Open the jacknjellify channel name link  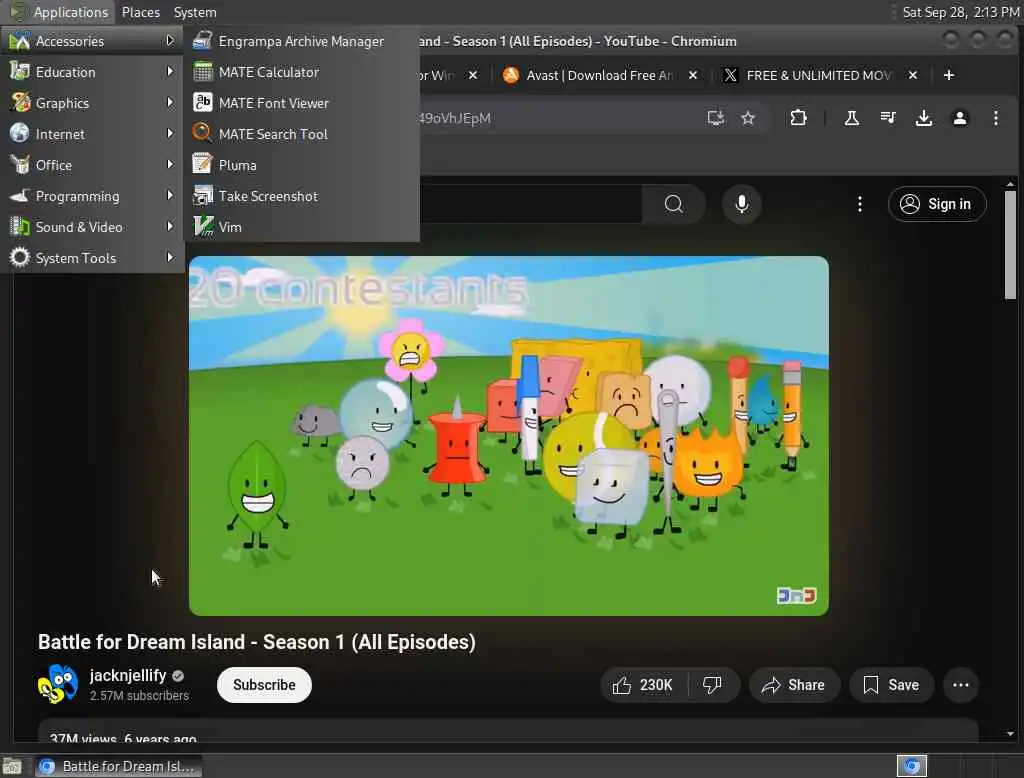coord(128,675)
